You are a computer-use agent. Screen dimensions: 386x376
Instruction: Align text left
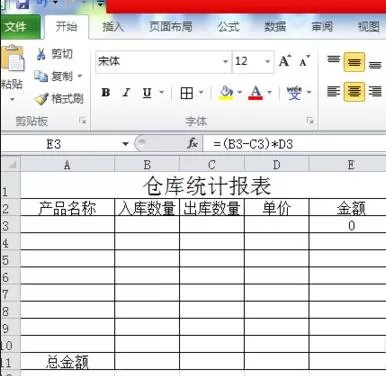(x=333, y=91)
